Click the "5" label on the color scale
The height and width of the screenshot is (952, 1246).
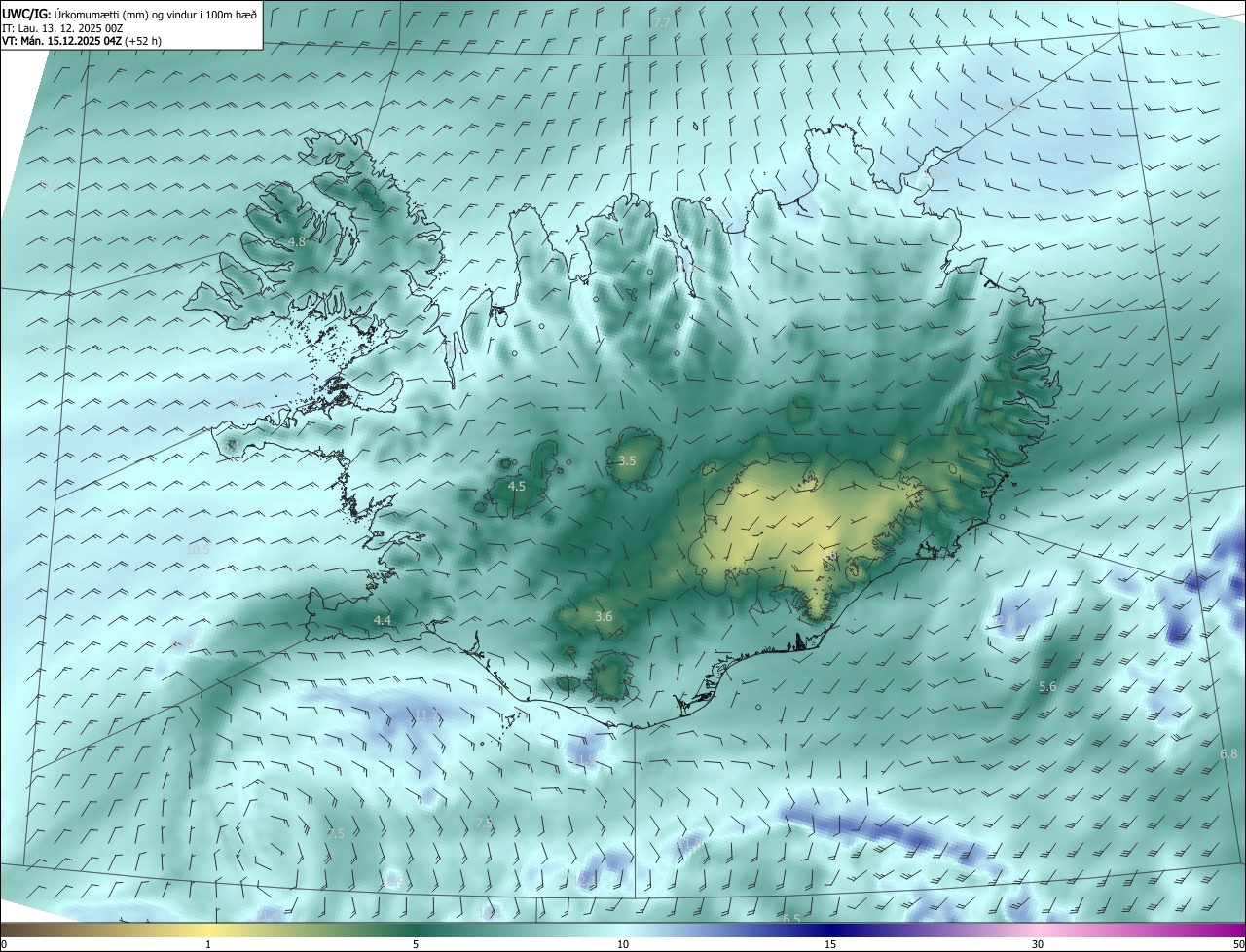(416, 944)
